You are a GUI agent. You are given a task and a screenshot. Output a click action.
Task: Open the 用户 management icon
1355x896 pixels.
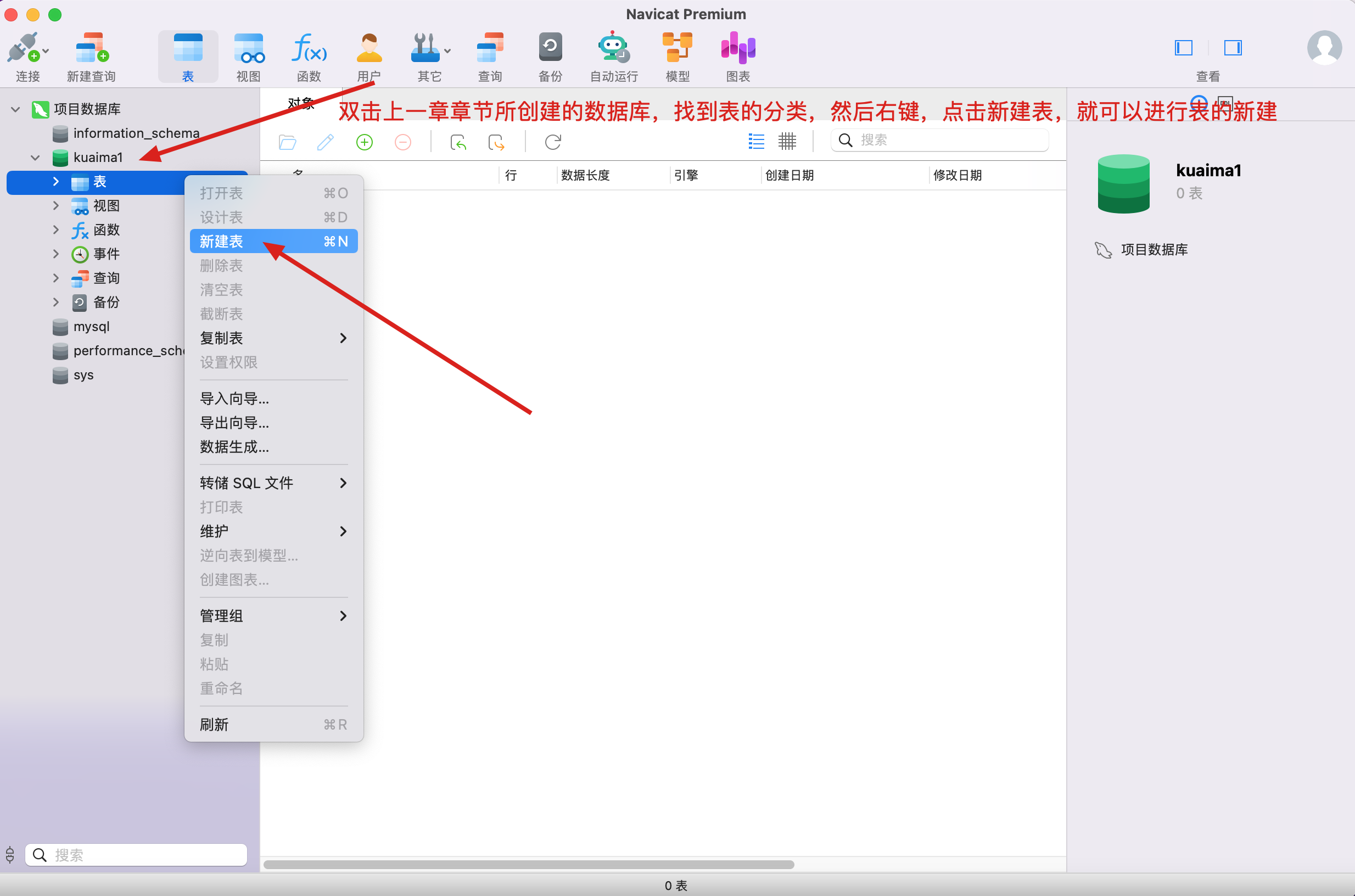point(368,48)
